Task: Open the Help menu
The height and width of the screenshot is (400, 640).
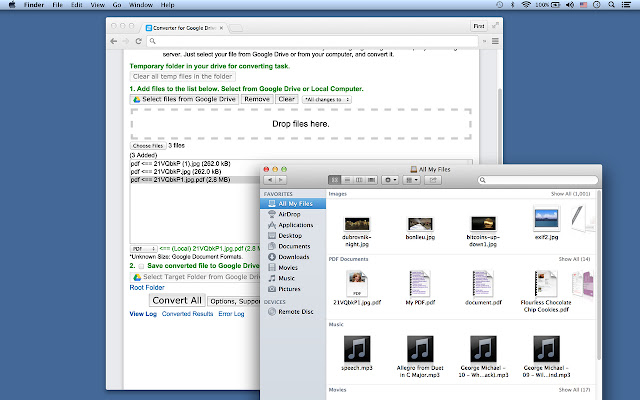Action: point(167,5)
